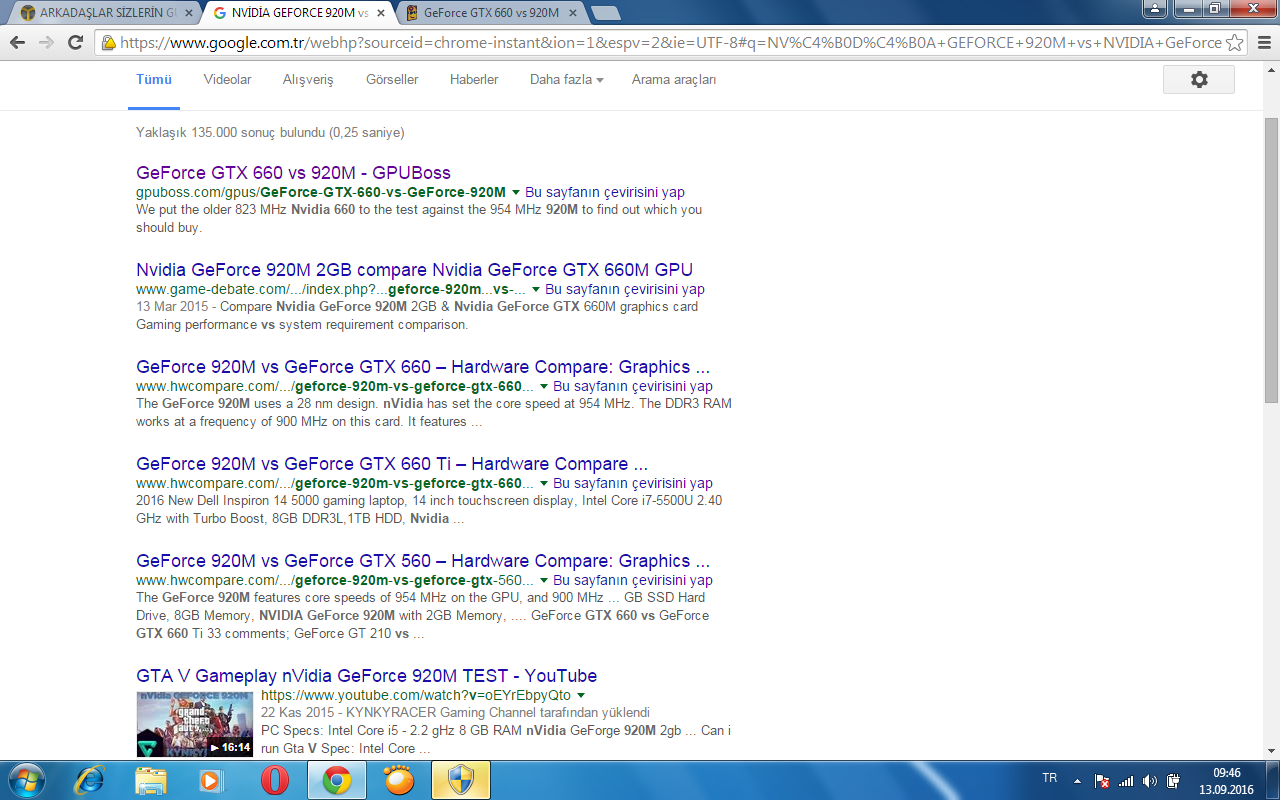
Task: Select the Tümü search filter
Action: (x=154, y=80)
